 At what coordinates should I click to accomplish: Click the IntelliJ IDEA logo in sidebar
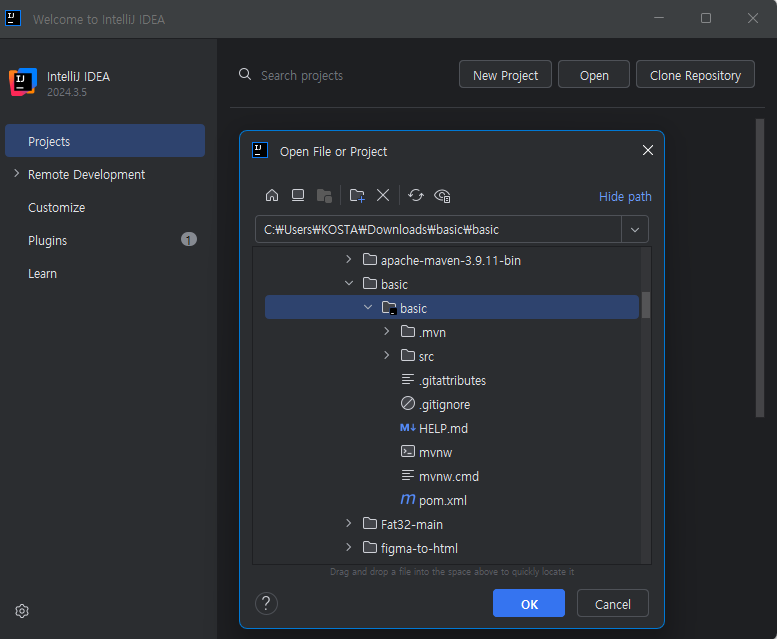pos(23,82)
